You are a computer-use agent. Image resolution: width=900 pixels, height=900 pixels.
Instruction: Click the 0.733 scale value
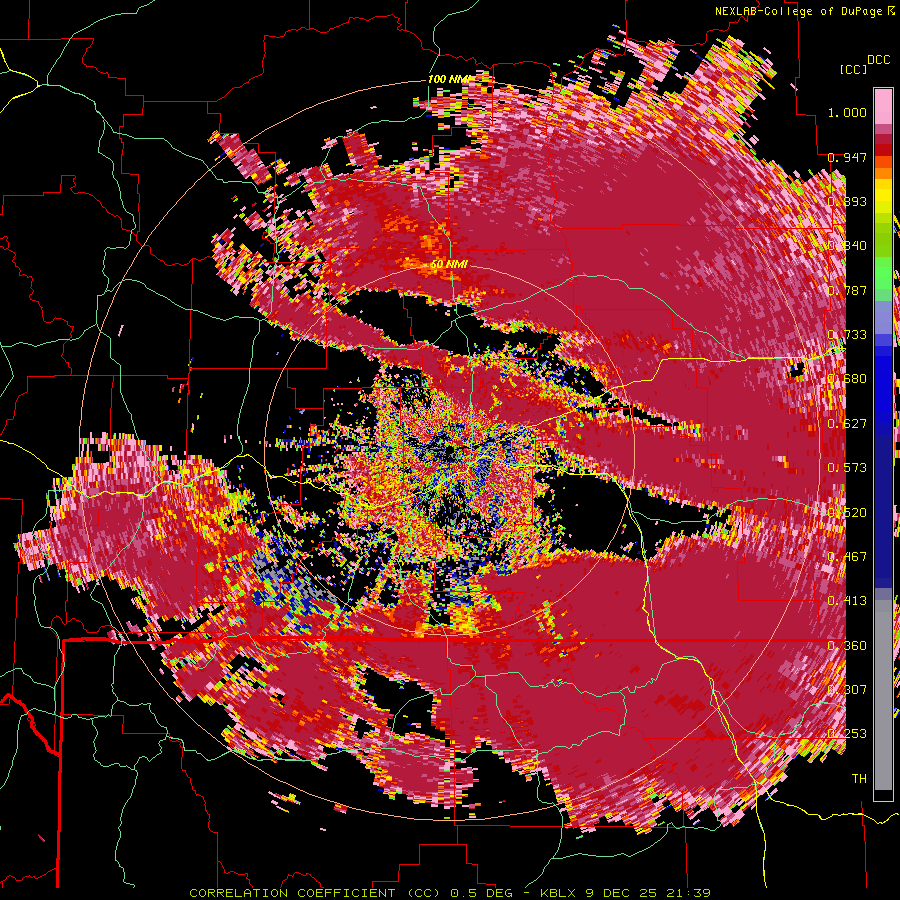click(x=847, y=335)
